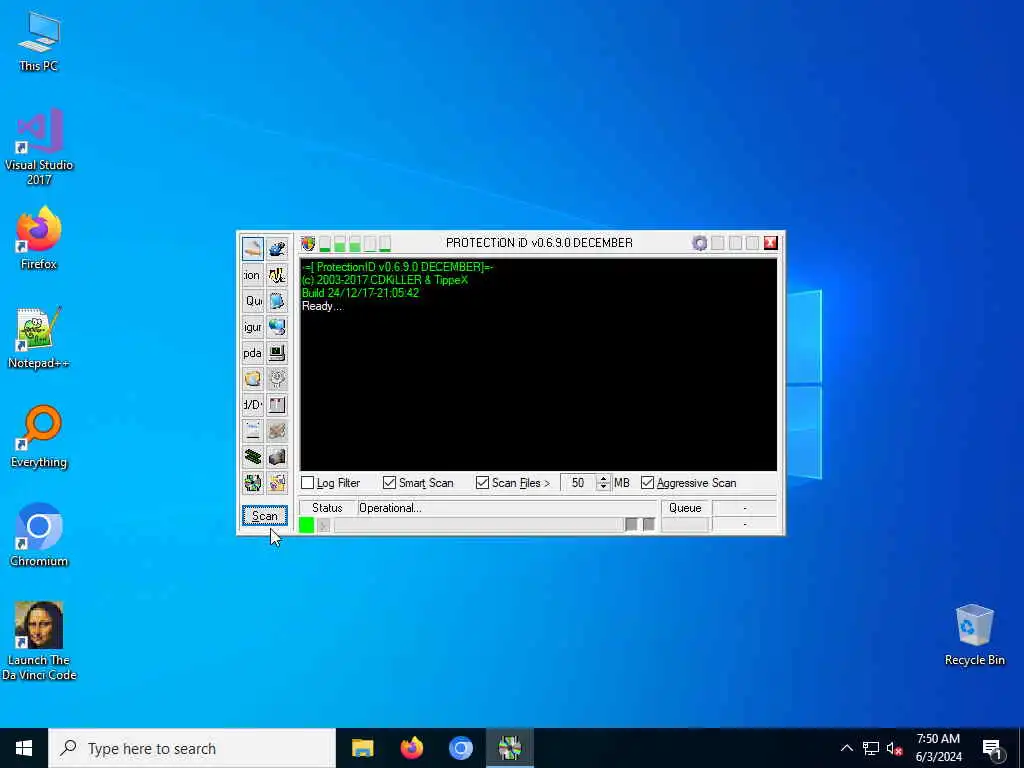Click the 50 MB size input field
This screenshot has width=1024, height=768.
(x=578, y=483)
